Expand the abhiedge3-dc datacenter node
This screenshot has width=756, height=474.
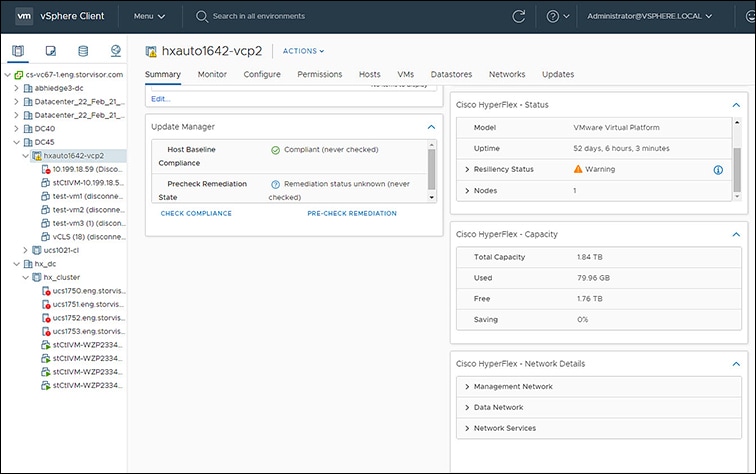[16, 88]
